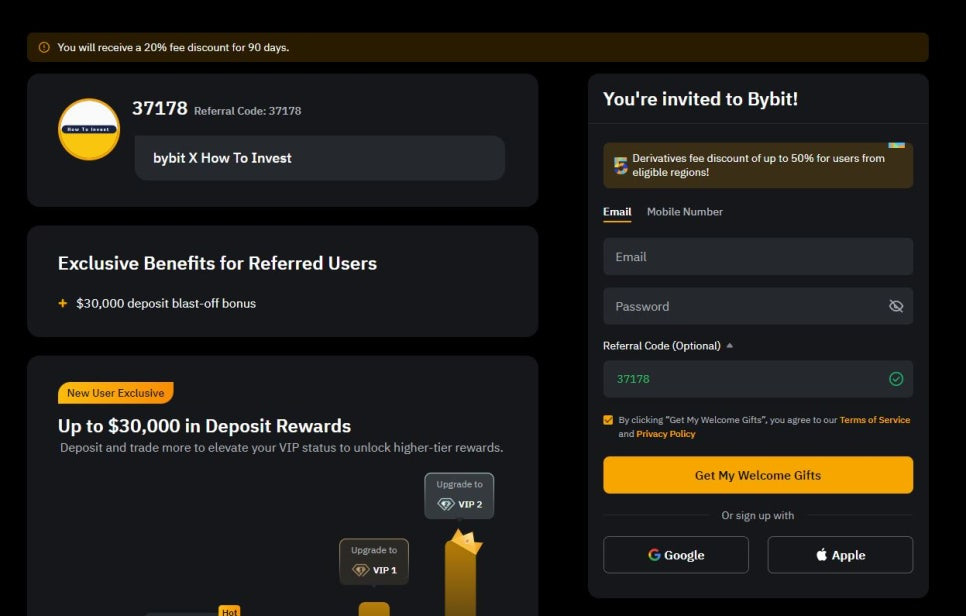Click the number 5 icon in derivatives banner

[x=620, y=165]
